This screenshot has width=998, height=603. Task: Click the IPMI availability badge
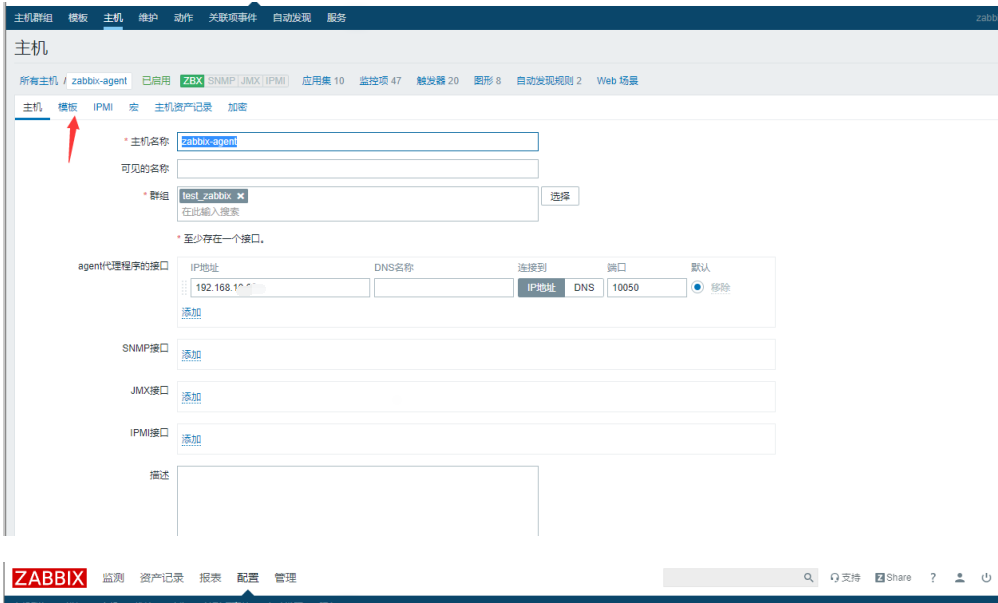pyautogui.click(x=276, y=81)
